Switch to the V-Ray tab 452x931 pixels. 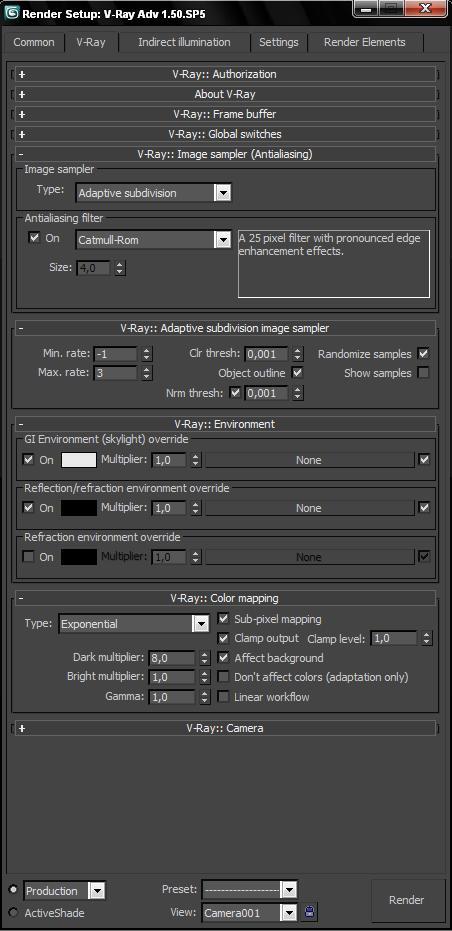pos(91,42)
